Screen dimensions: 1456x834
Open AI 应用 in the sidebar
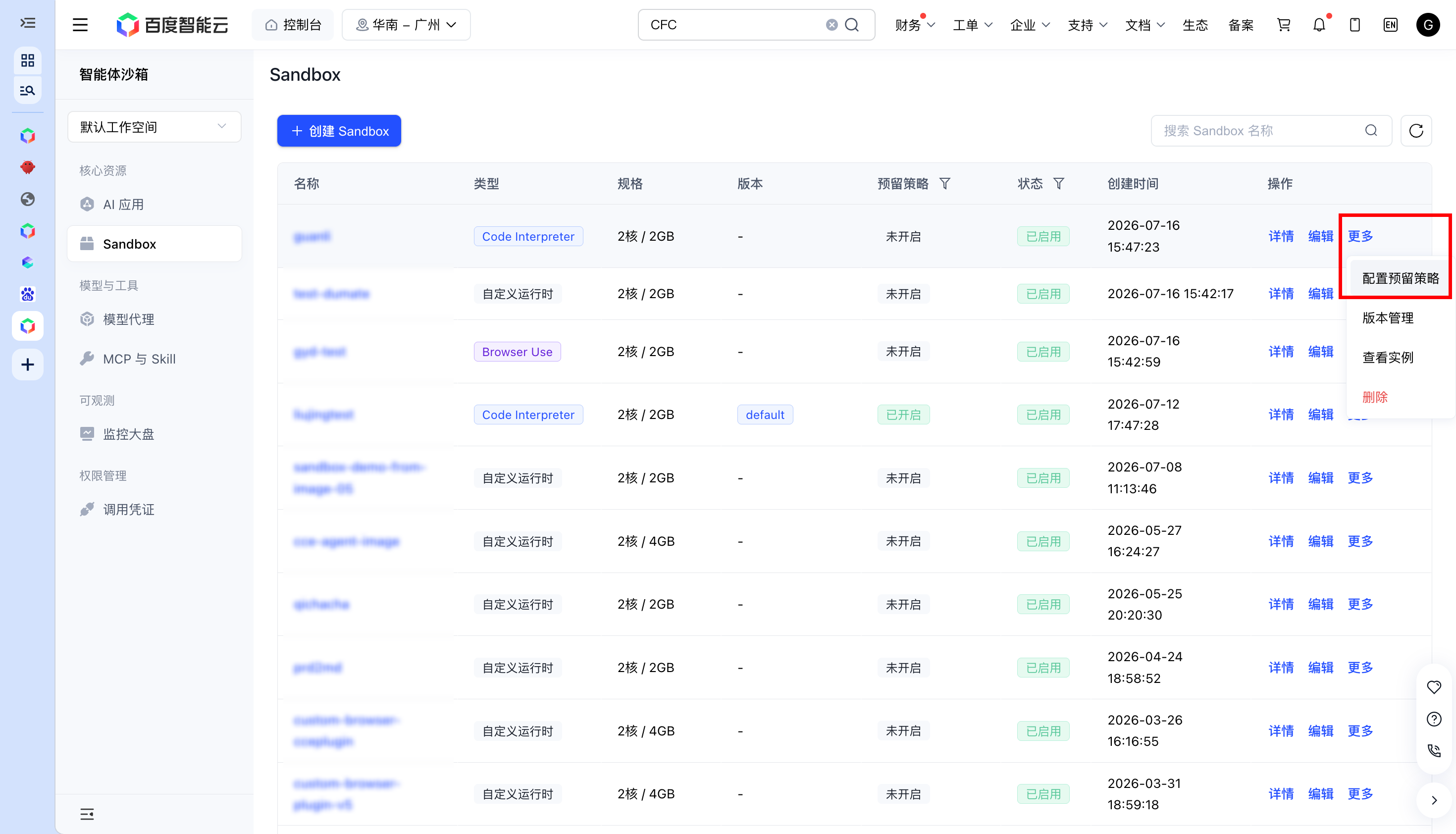(x=154, y=205)
